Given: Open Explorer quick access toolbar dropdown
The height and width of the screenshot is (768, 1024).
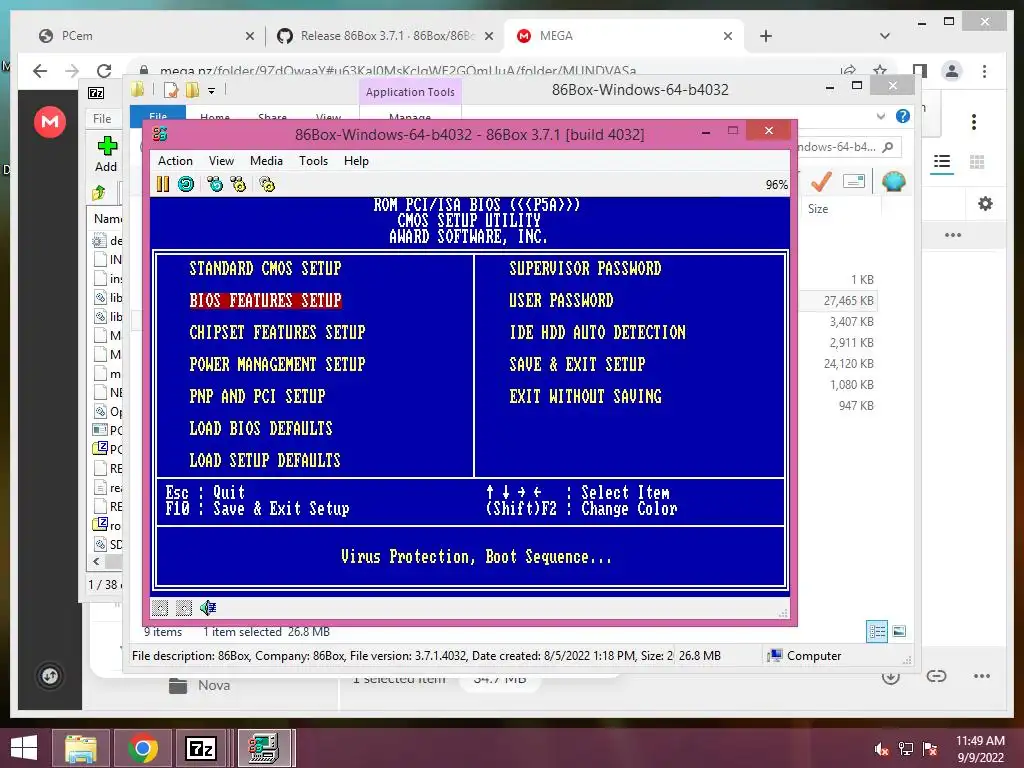Looking at the screenshot, I should click(212, 90).
